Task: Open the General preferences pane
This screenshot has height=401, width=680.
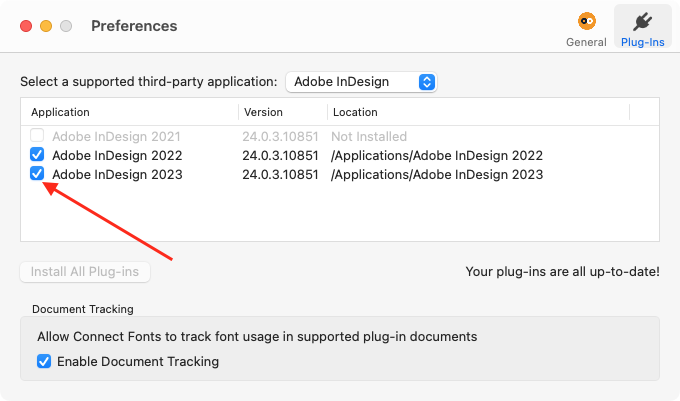Action: click(x=585, y=28)
